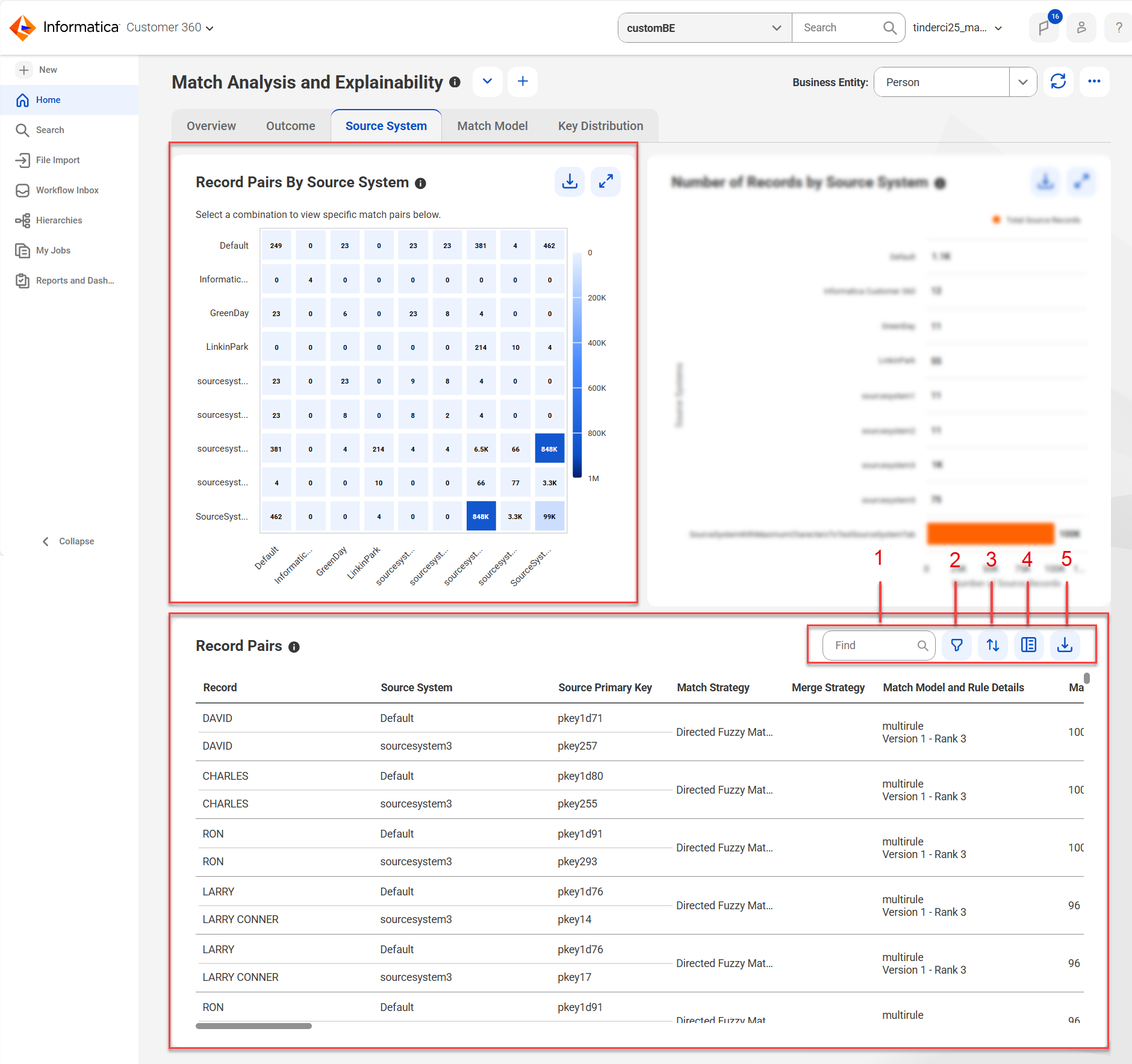Go to Home in the sidebar
The width and height of the screenshot is (1132, 1064).
[69, 100]
